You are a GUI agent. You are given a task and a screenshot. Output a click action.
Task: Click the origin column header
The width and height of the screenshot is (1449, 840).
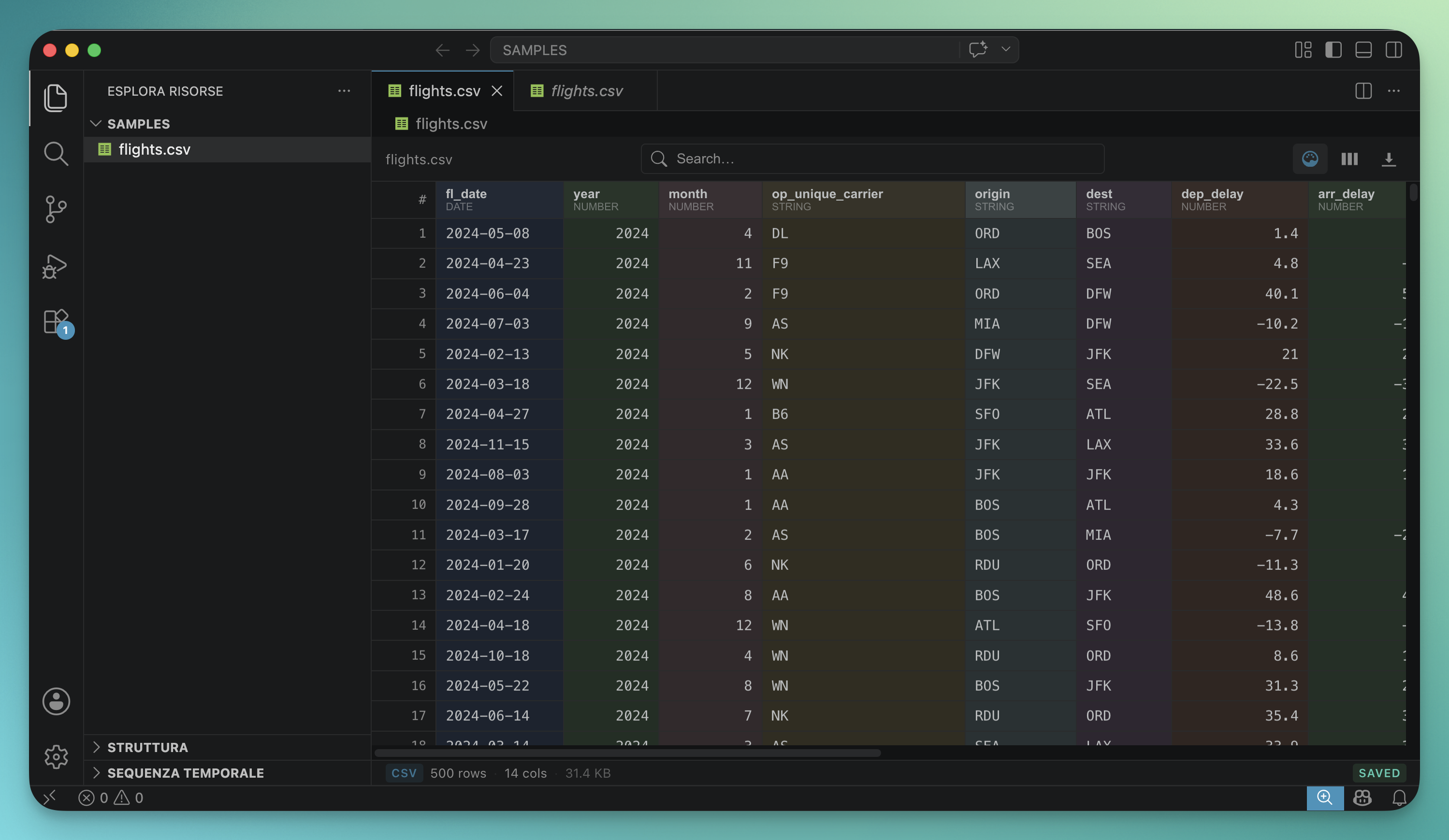point(1021,200)
